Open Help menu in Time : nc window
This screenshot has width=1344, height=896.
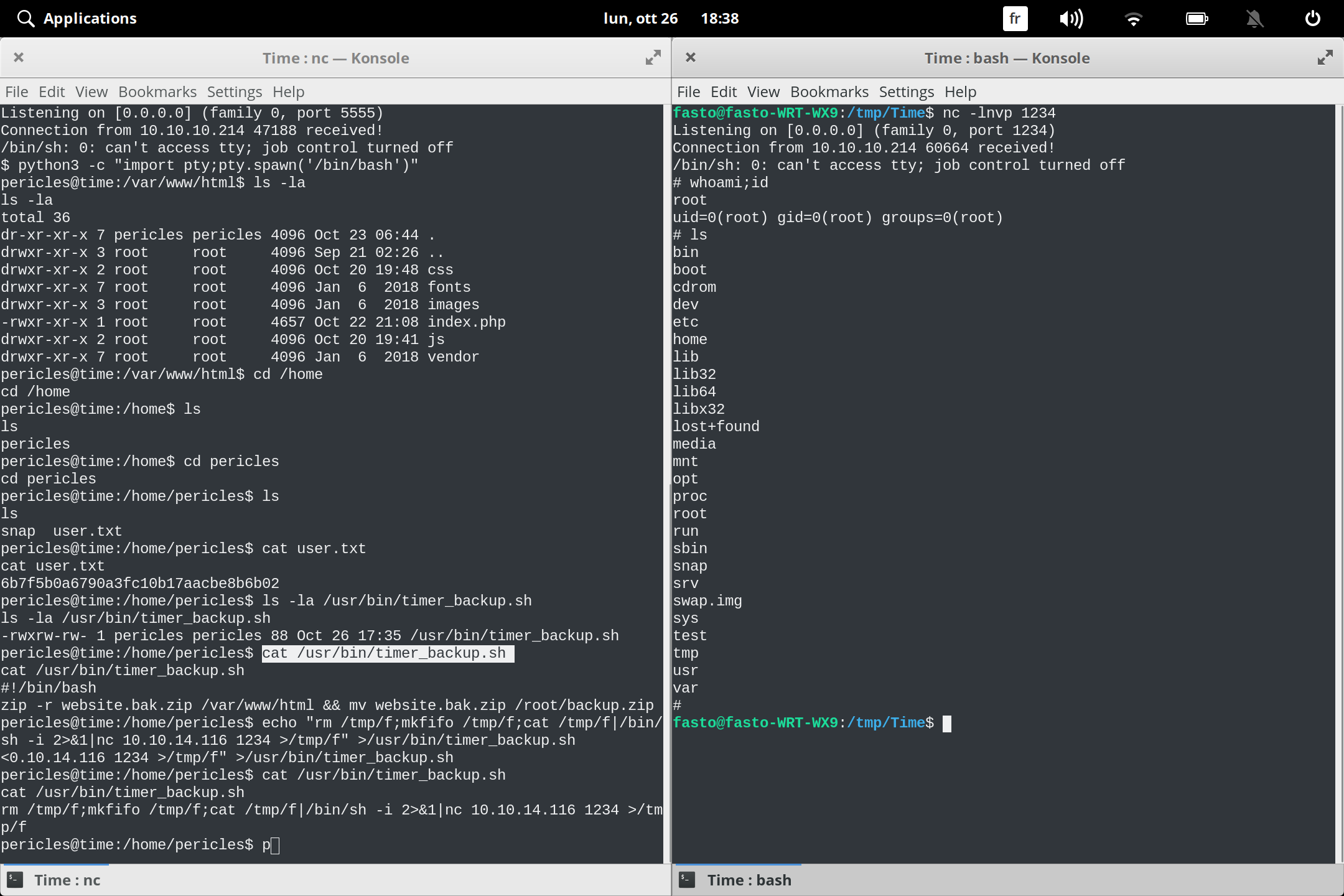[288, 91]
